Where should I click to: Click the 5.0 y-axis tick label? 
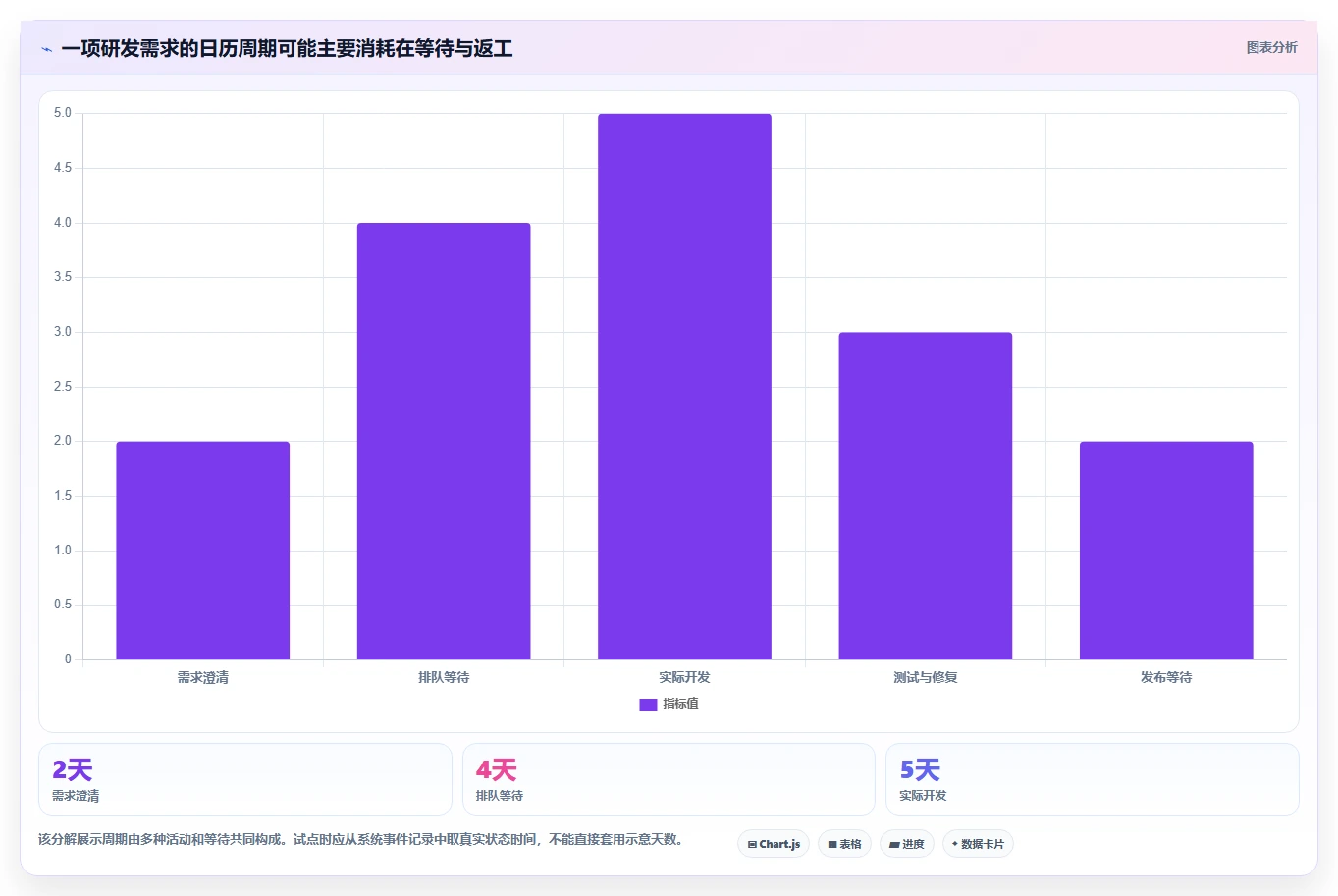63,113
